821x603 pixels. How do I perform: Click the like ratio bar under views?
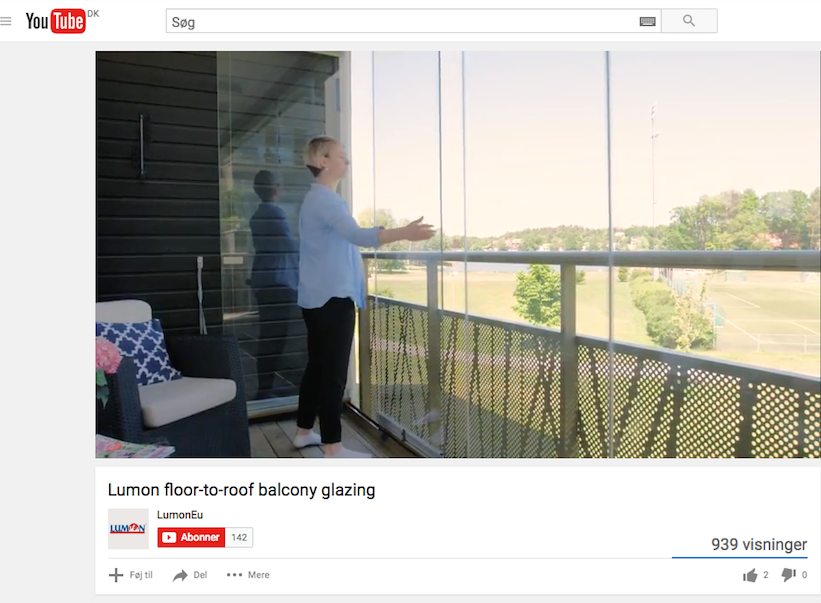[740, 557]
